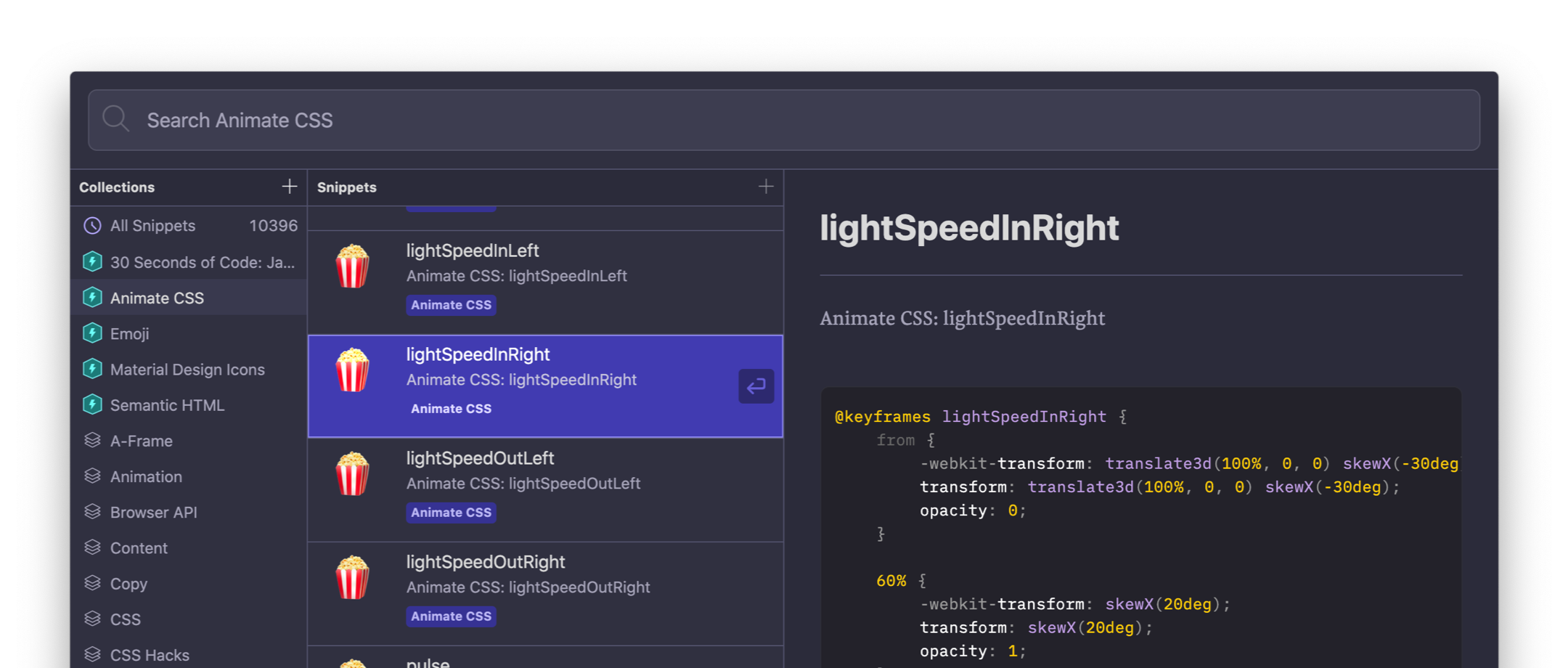Click the lightning icon beside Emoji
Viewport: 1568px width, 668px height.
tap(92, 333)
